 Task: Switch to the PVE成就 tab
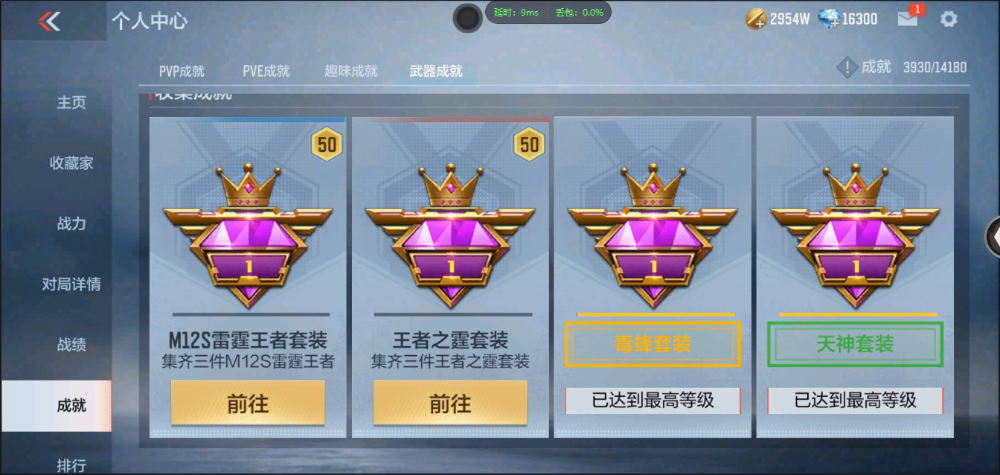(266, 71)
